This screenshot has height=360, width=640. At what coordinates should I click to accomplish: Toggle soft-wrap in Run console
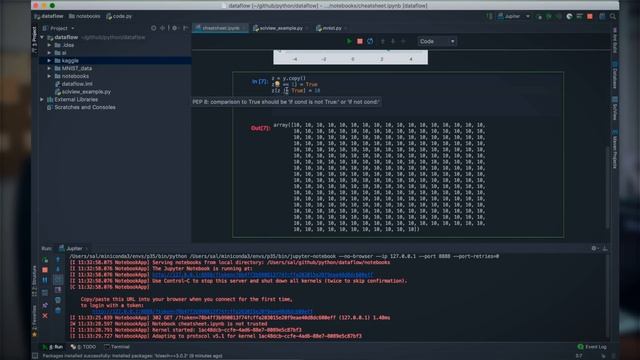[x=58, y=280]
